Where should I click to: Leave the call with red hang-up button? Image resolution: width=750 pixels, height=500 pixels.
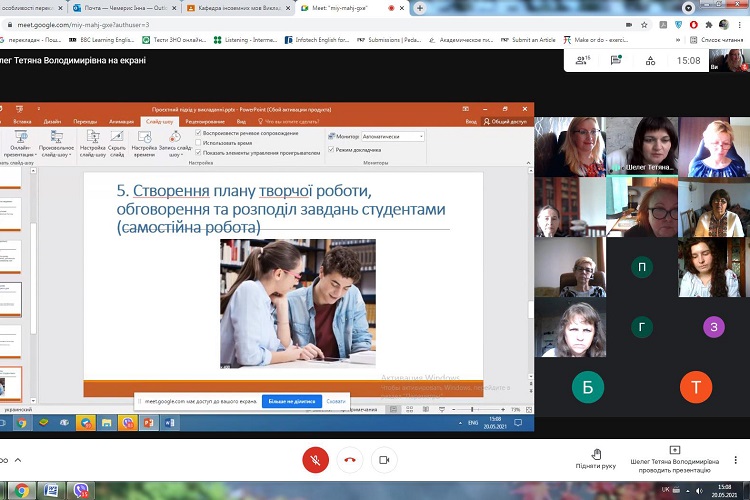coord(350,460)
